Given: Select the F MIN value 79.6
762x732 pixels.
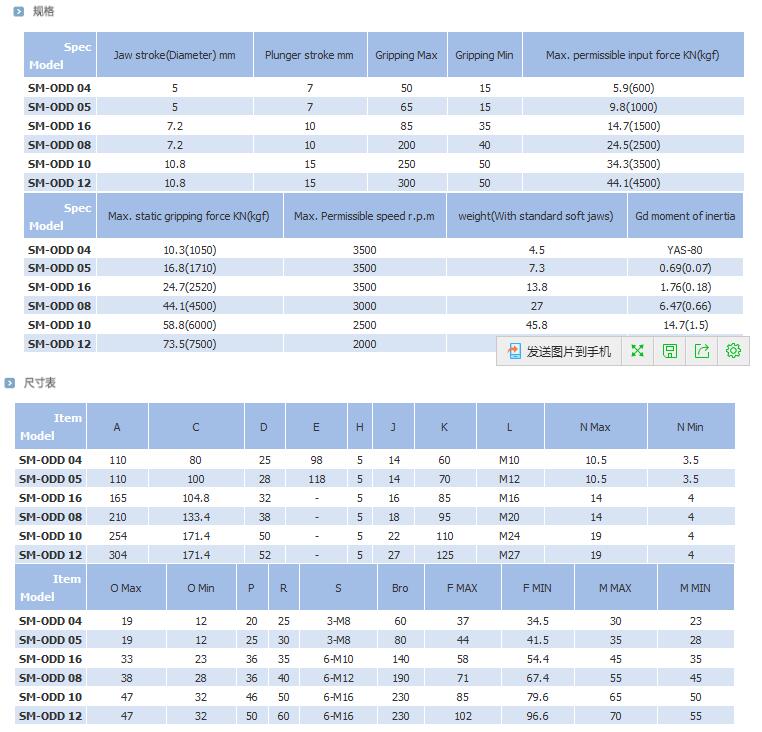Looking at the screenshot, I should (537, 697).
